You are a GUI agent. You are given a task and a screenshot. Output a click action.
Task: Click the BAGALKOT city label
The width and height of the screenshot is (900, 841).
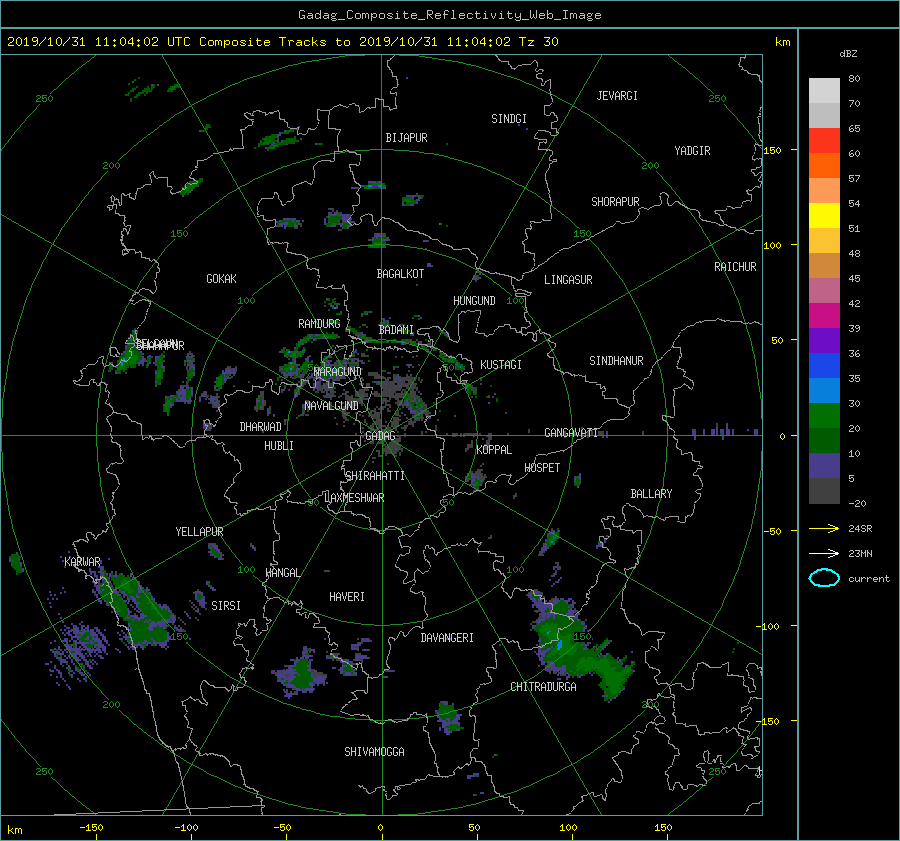tap(400, 274)
